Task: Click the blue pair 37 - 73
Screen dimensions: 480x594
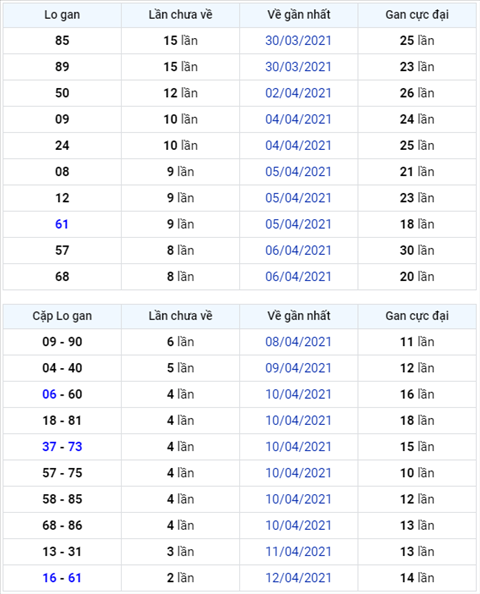Action: tap(62, 447)
